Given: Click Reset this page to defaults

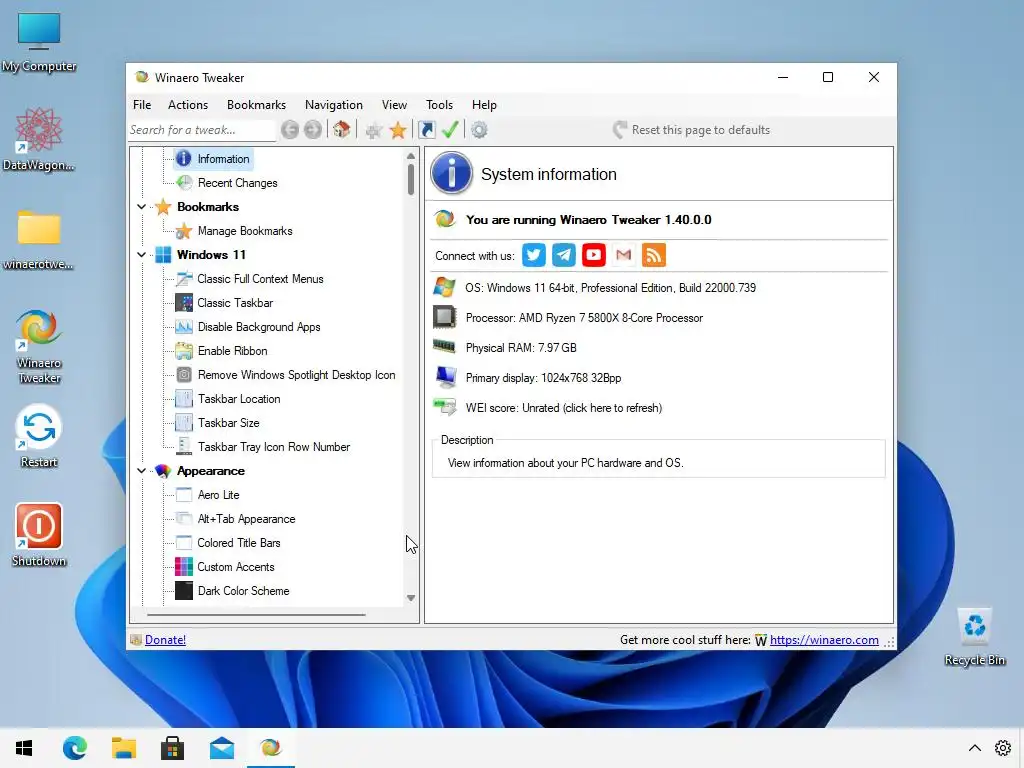Looking at the screenshot, I should point(692,130).
